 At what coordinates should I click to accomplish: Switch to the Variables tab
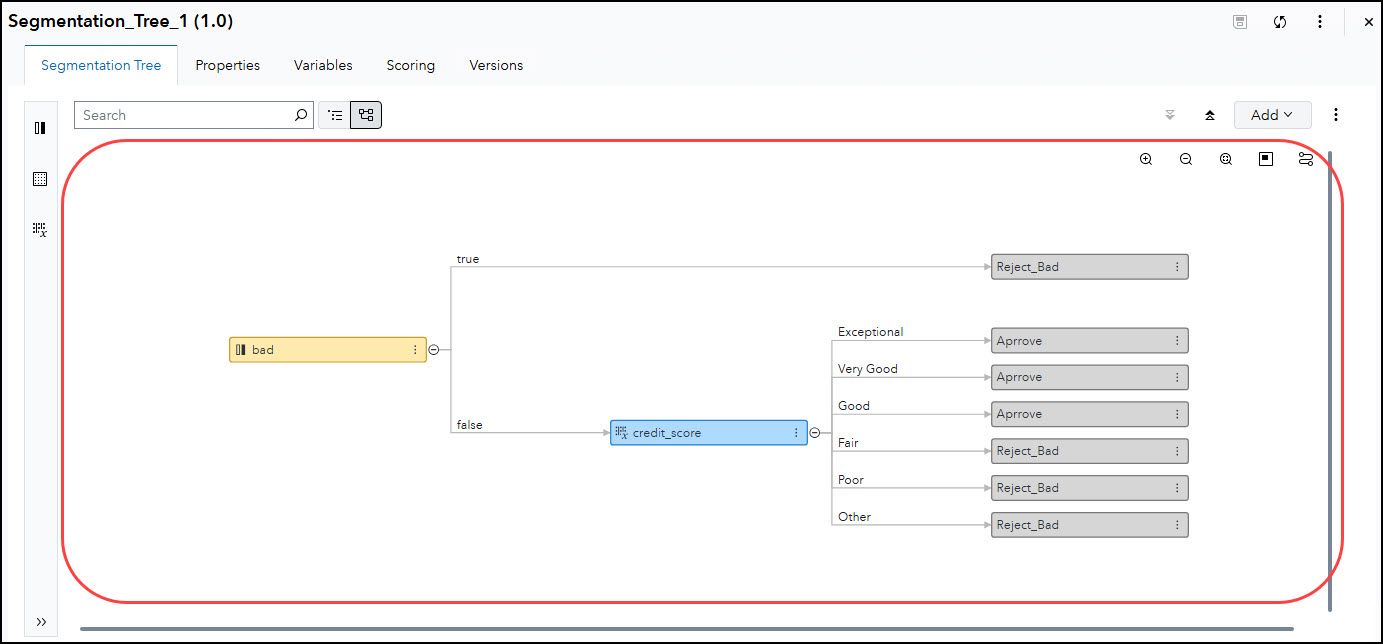click(322, 65)
